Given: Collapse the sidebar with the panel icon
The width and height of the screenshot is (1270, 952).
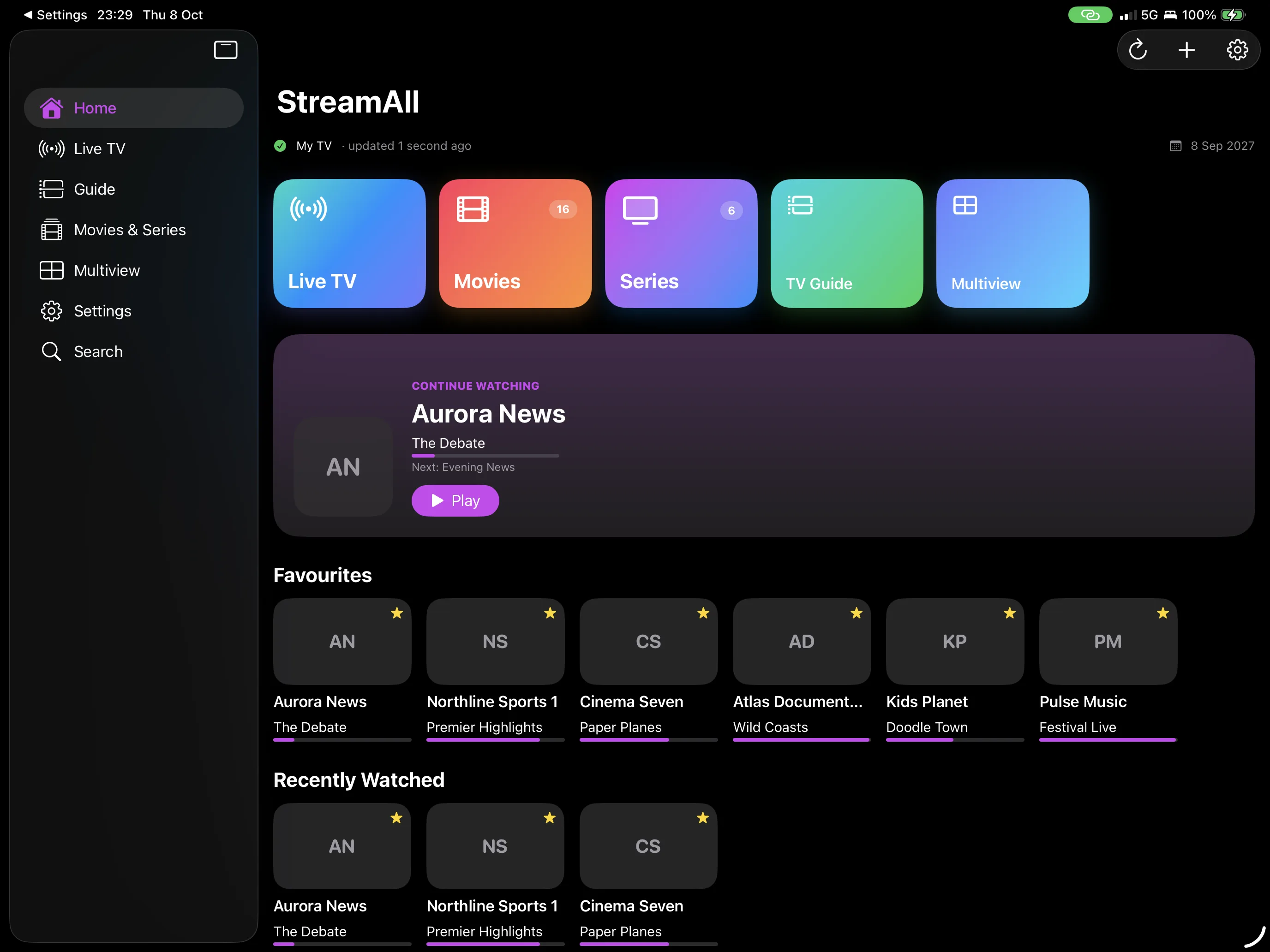Looking at the screenshot, I should tap(226, 50).
